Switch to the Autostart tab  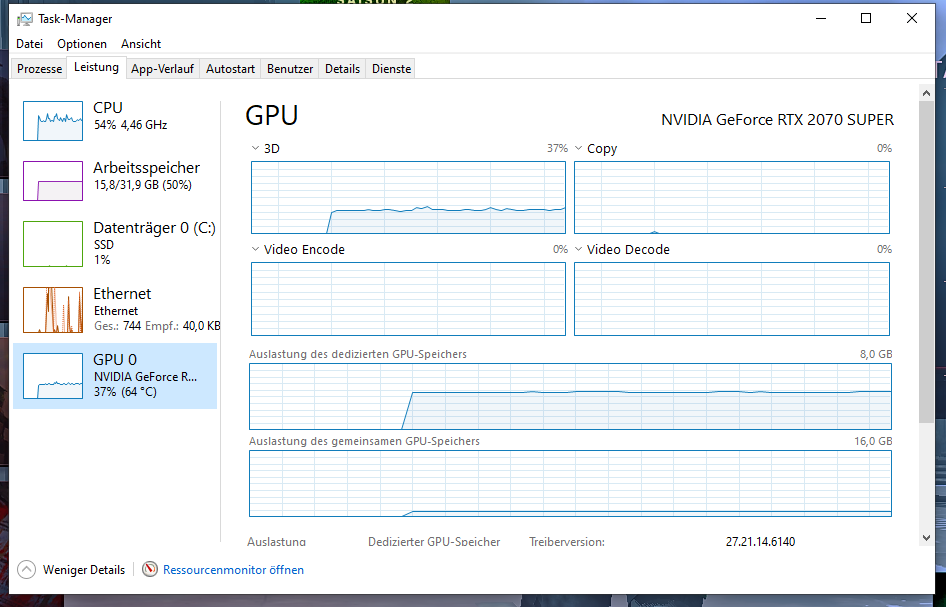tap(230, 69)
